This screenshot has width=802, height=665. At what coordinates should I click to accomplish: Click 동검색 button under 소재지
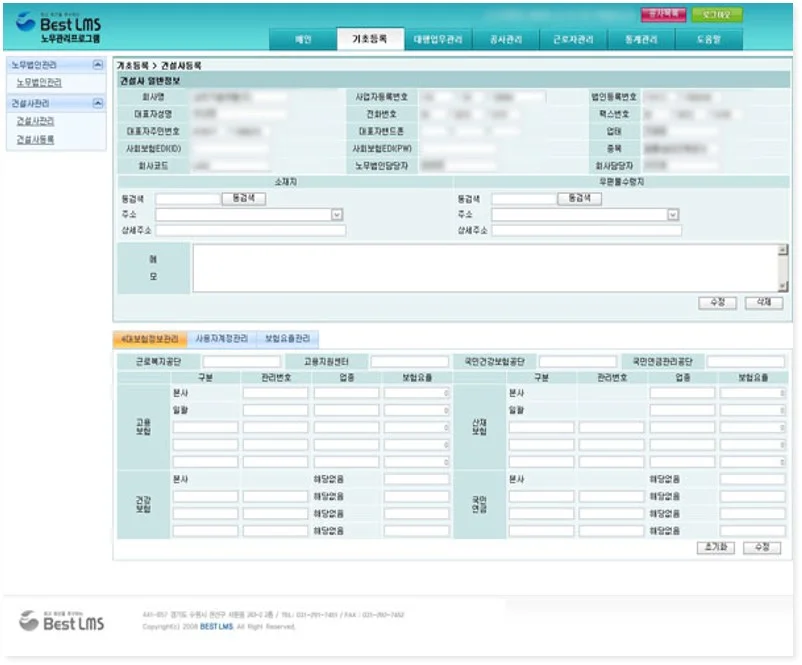tap(243, 198)
